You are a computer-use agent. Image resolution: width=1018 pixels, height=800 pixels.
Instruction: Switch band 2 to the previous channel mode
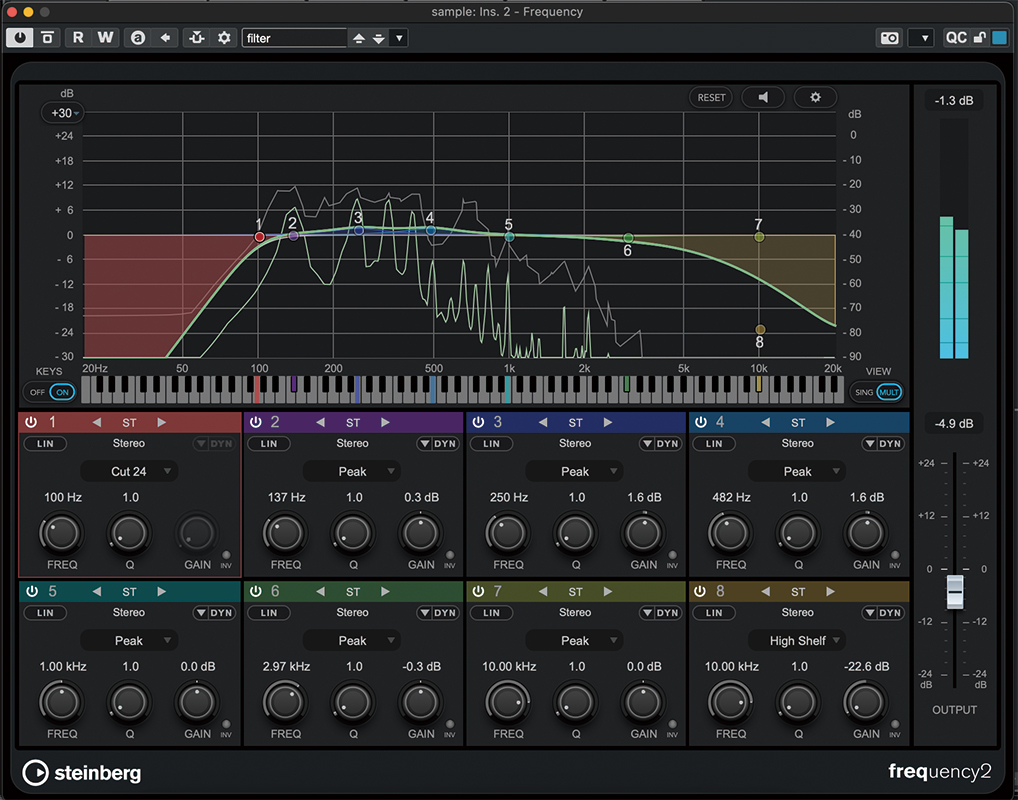320,423
